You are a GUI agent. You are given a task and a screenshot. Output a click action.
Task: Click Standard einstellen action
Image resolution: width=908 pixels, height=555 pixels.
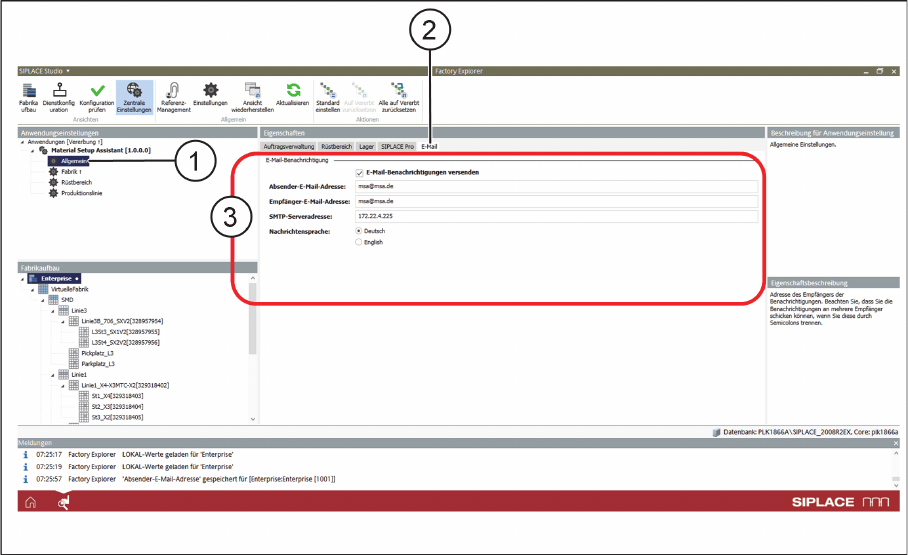pyautogui.click(x=328, y=97)
